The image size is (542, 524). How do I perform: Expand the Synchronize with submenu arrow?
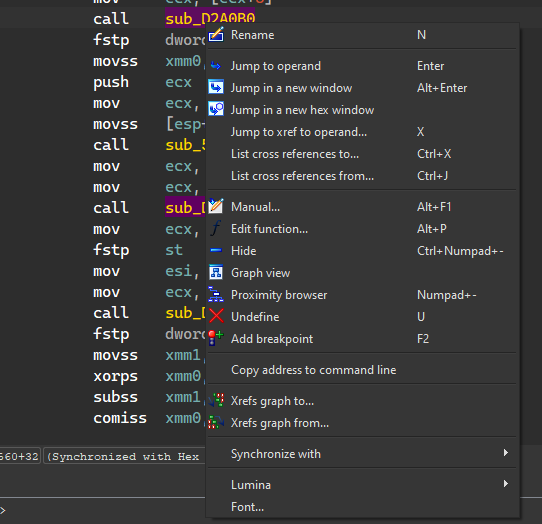pyautogui.click(x=506, y=453)
